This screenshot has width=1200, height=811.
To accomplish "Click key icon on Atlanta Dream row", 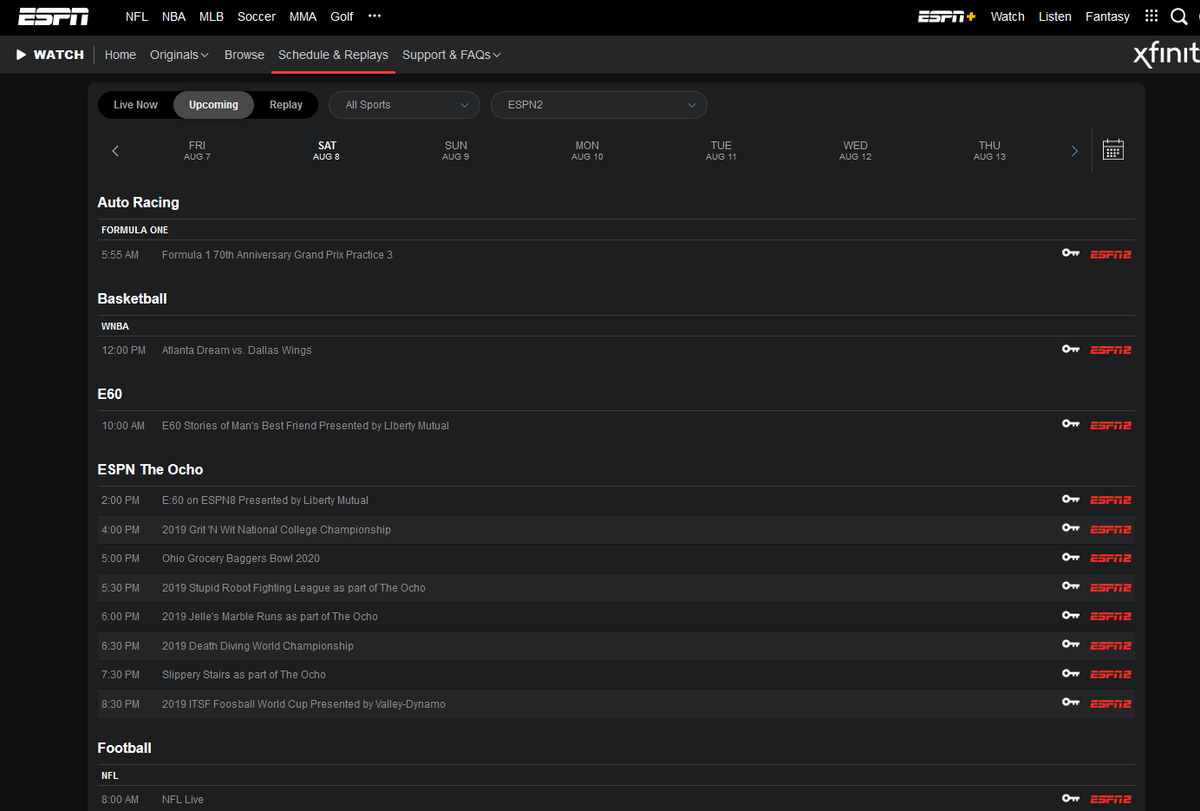I will click(1071, 350).
